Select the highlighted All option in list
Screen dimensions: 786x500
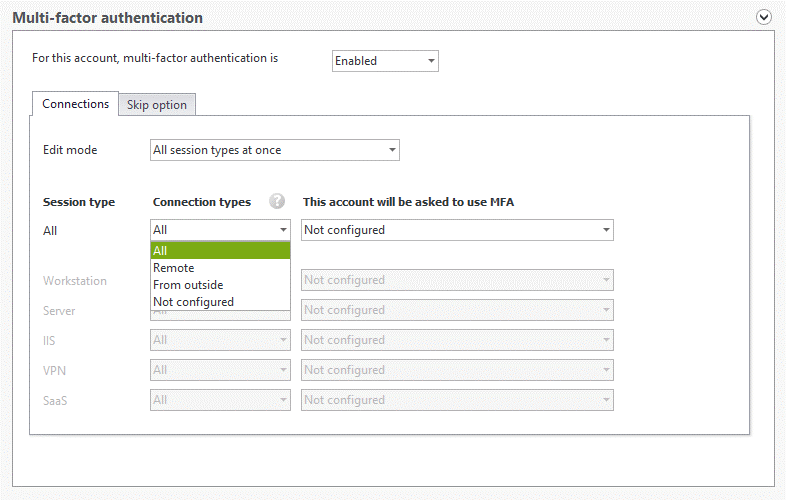click(221, 251)
